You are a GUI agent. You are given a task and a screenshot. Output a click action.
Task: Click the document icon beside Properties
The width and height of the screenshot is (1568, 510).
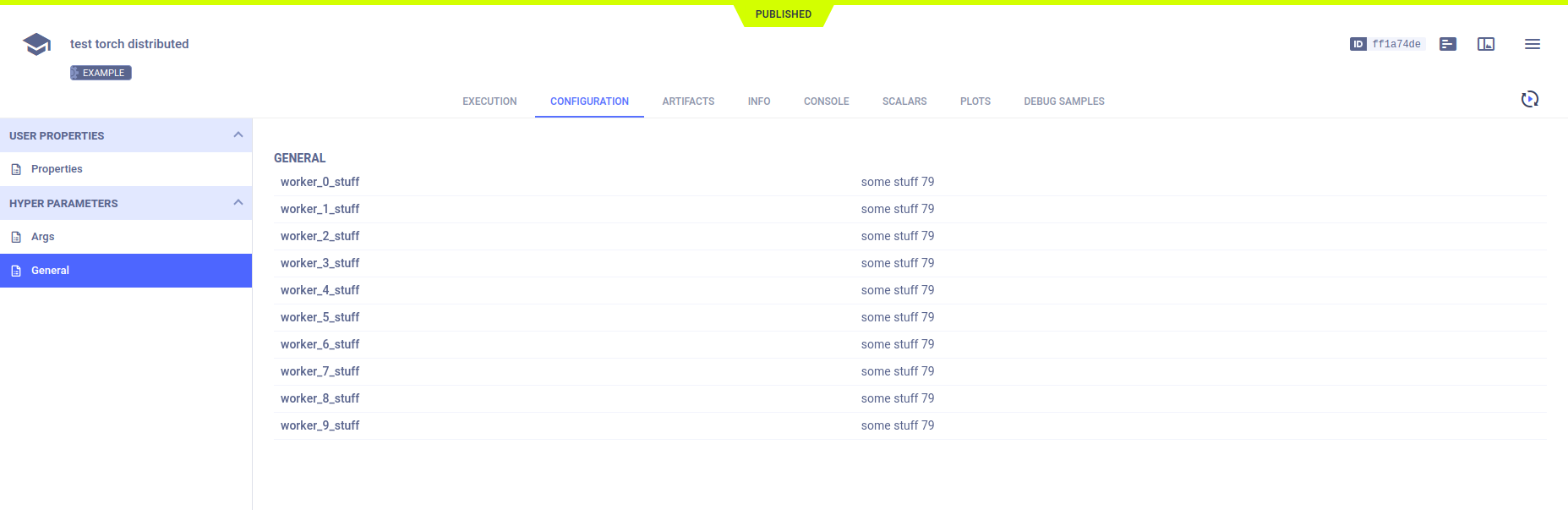(16, 169)
